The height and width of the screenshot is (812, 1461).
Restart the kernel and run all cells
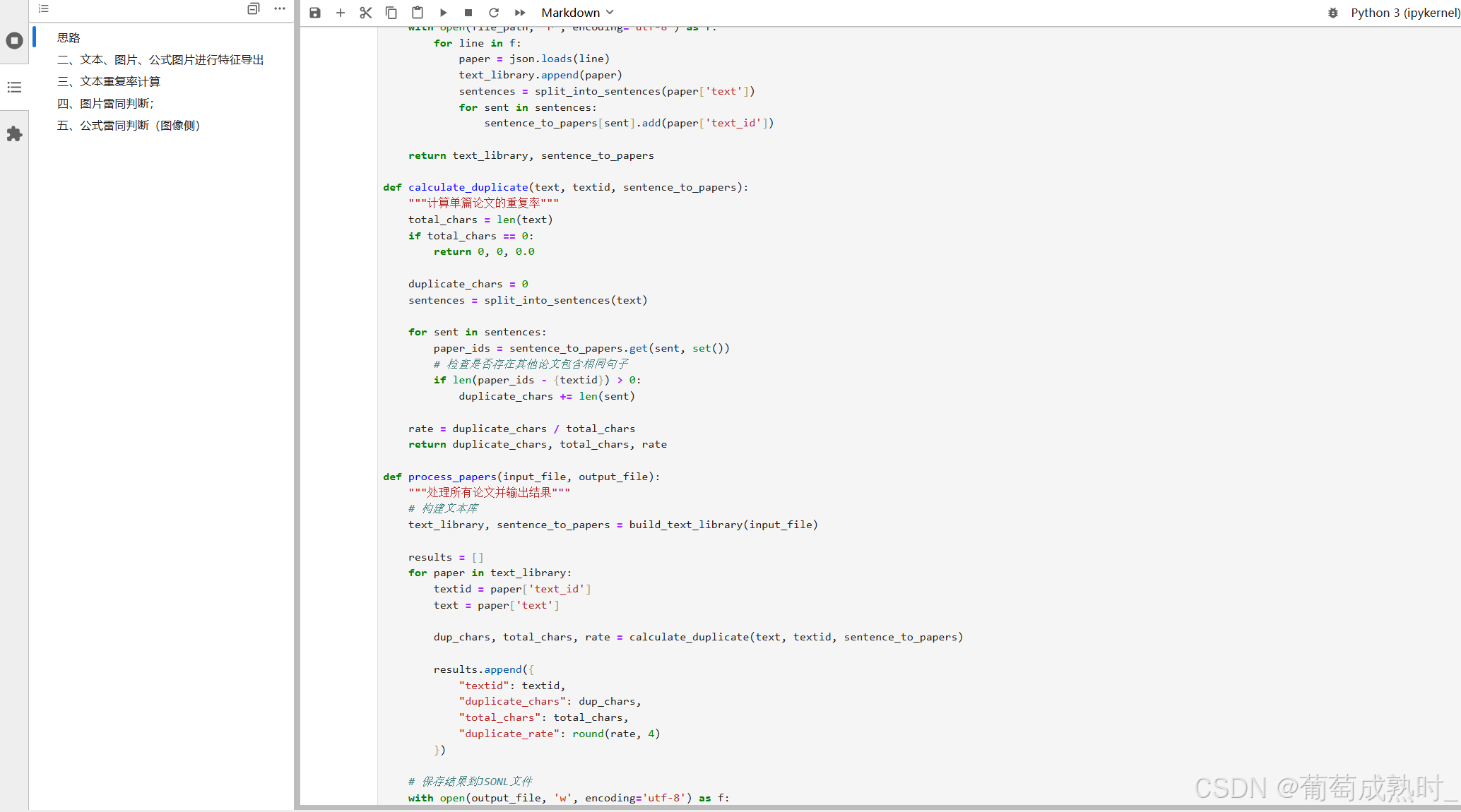[520, 13]
